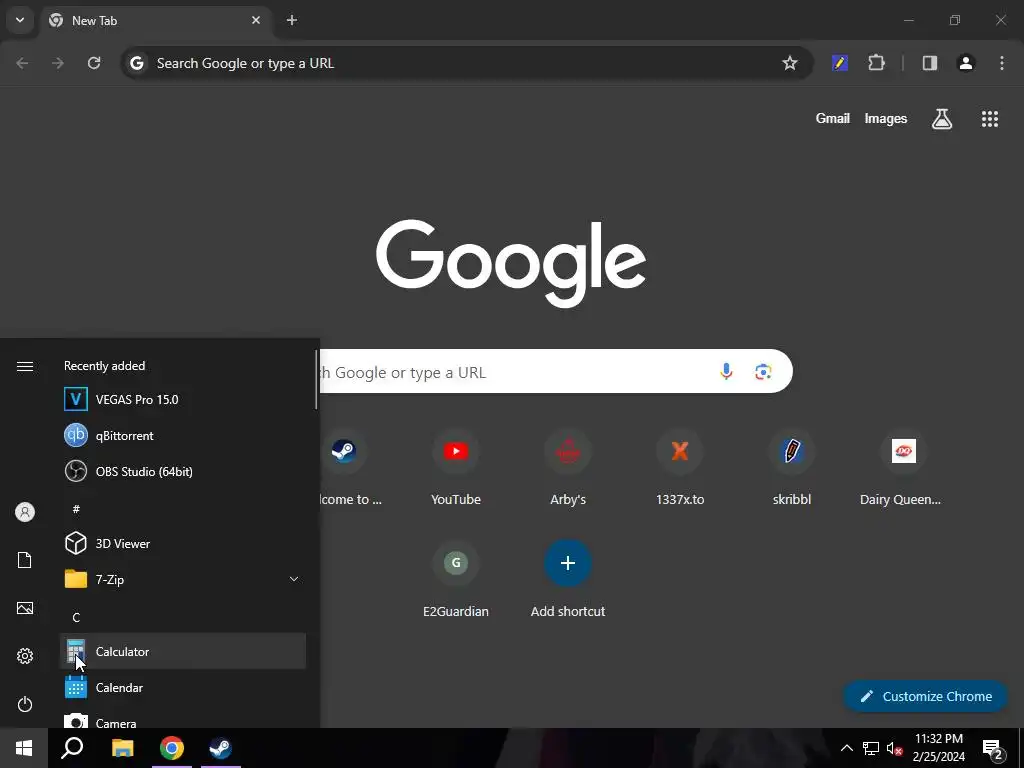Expand the 7-Zip folder chevron
1024x768 pixels.
click(x=294, y=579)
